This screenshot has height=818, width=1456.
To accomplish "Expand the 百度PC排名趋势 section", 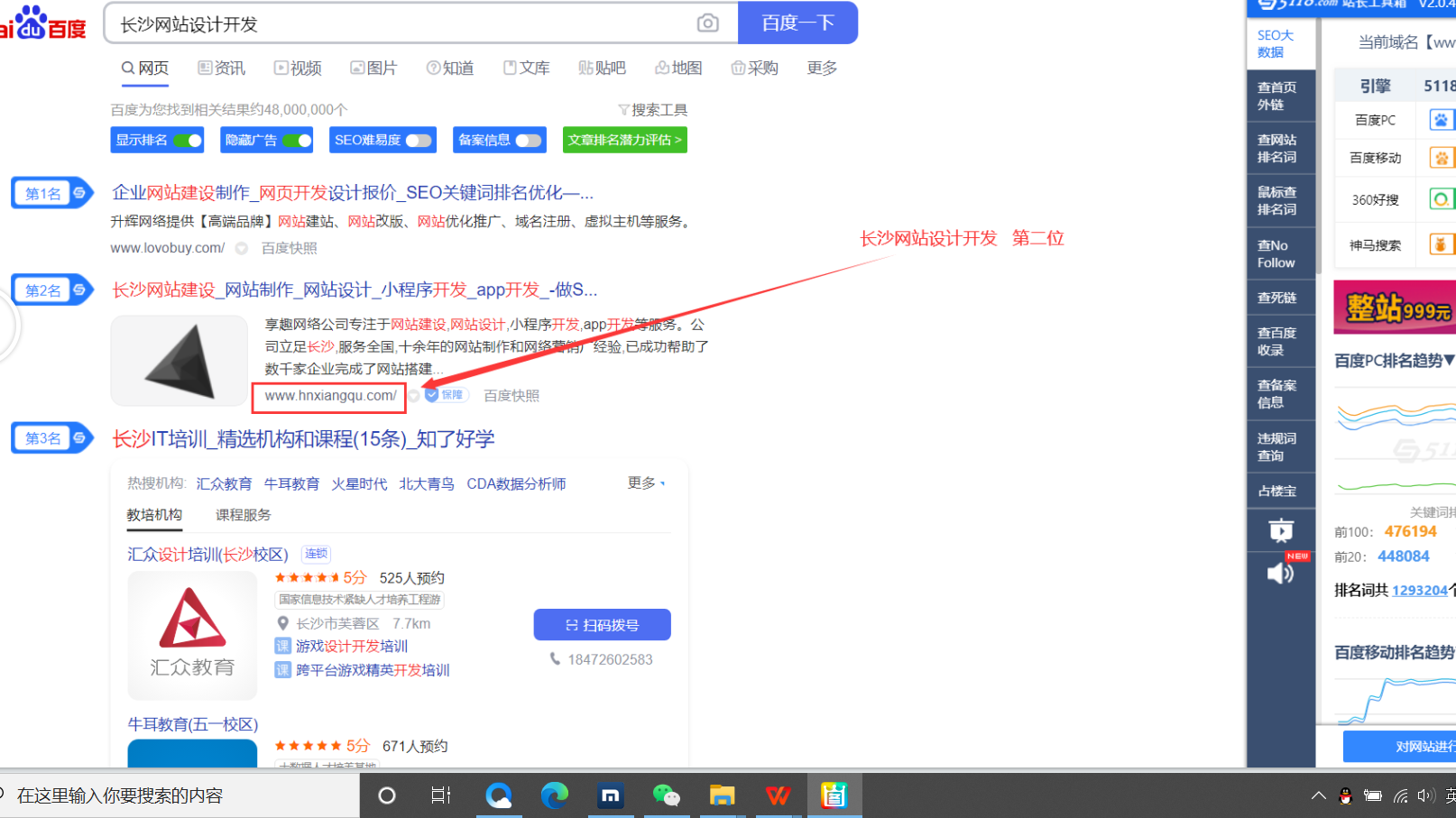I will (x=1395, y=361).
